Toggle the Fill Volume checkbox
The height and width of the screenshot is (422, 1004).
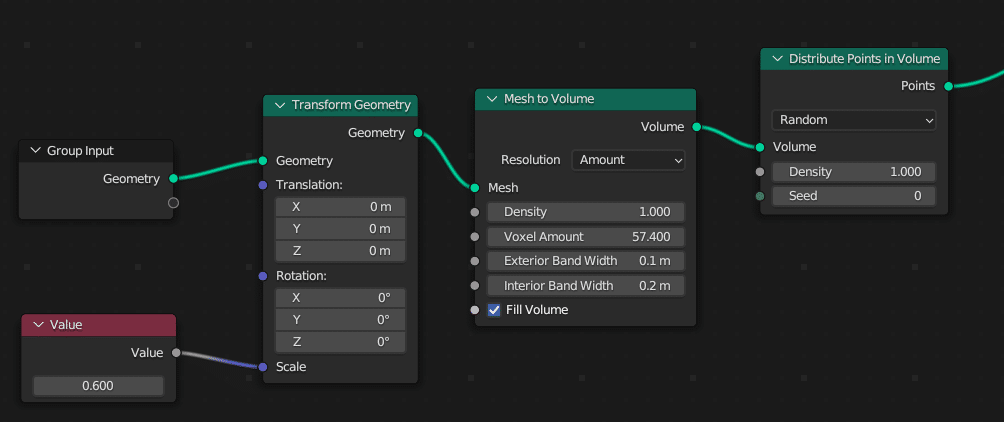[494, 310]
